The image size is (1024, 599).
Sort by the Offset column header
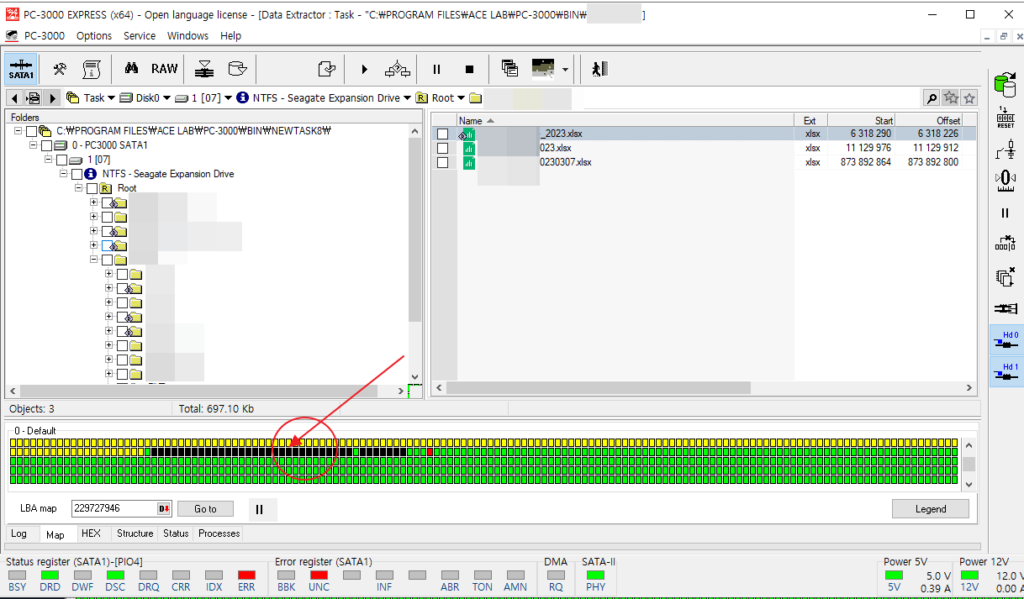tap(928, 121)
